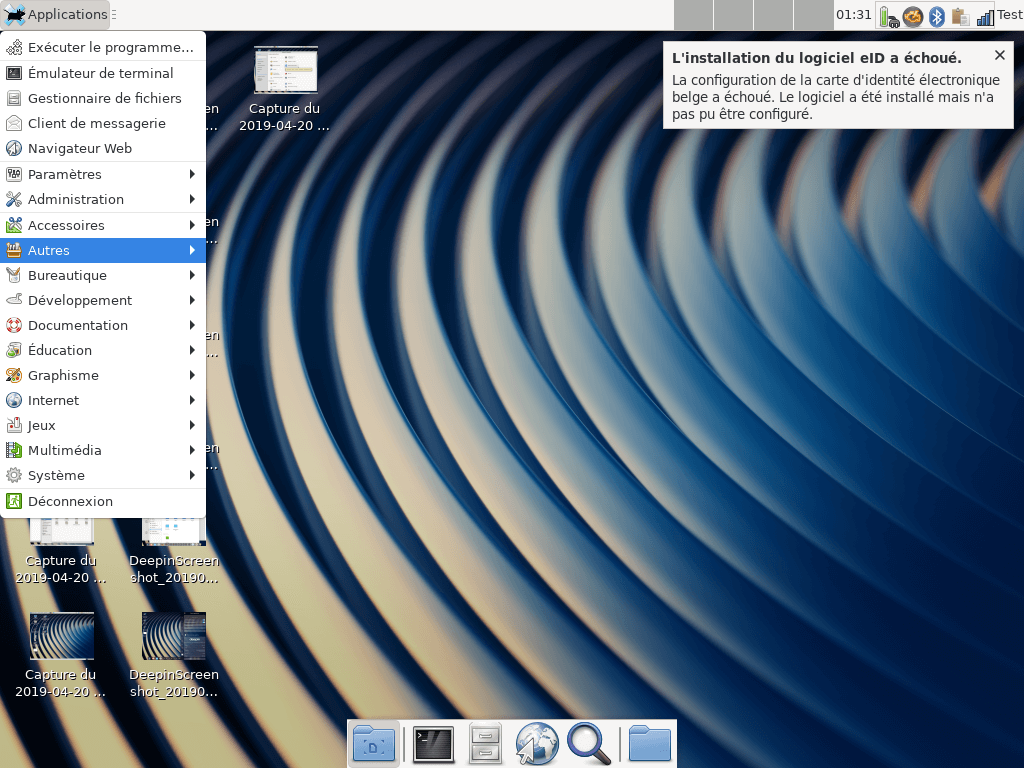Expand the Graphisme submenu
This screenshot has height=768, width=1024.
pos(103,375)
